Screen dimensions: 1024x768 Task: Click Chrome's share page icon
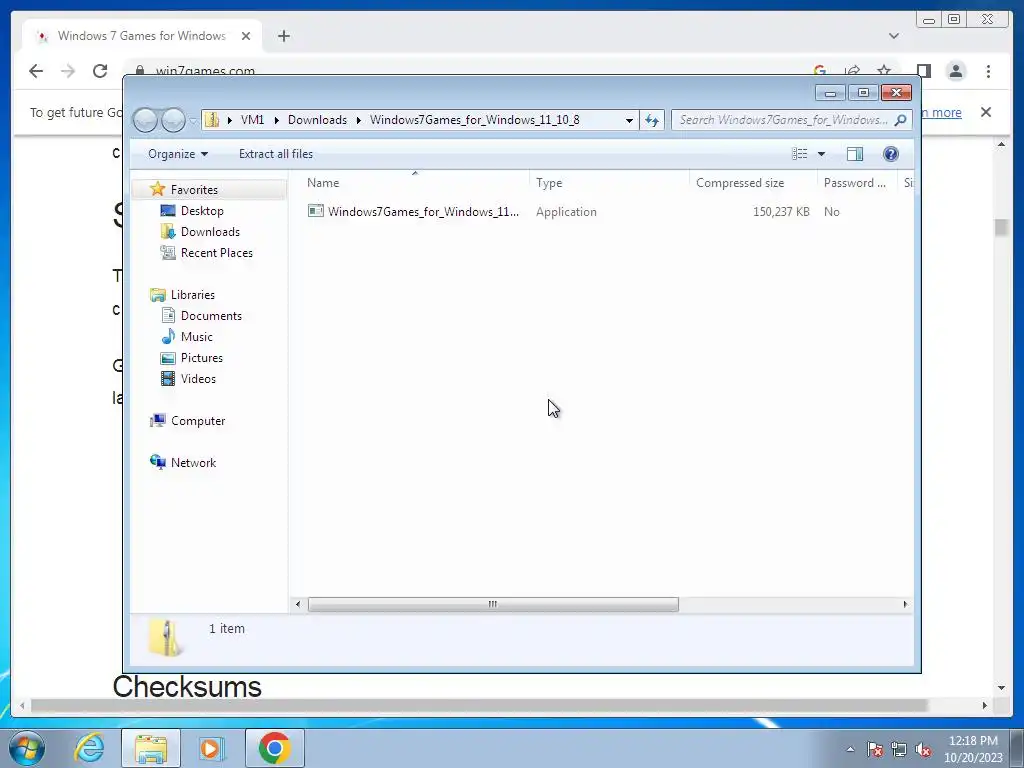(x=852, y=71)
